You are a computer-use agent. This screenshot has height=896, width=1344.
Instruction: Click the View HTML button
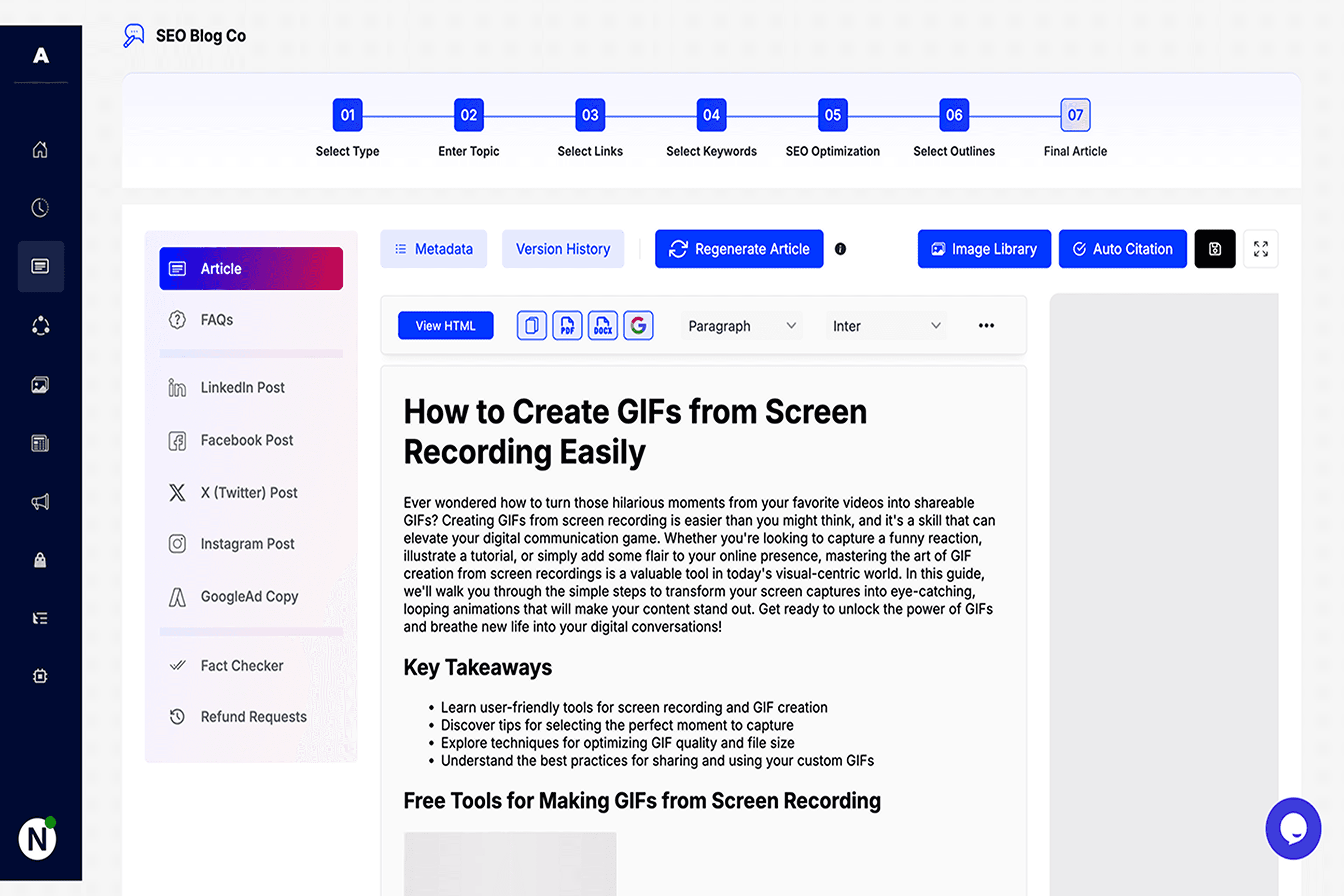coord(445,326)
